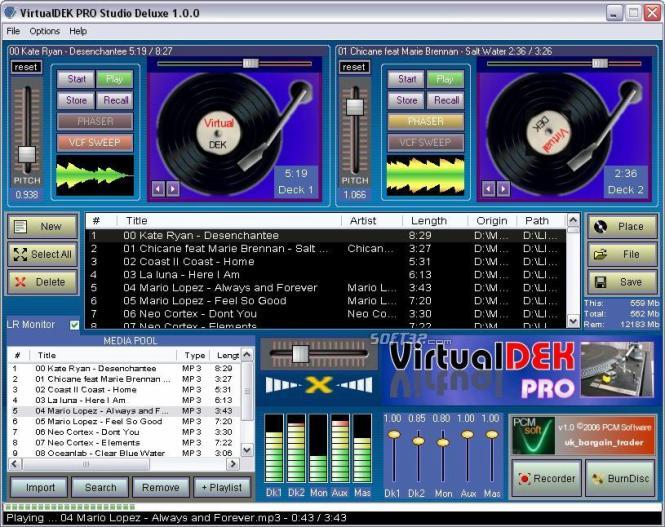
Task: Open BurnDisc tool
Action: click(x=621, y=478)
